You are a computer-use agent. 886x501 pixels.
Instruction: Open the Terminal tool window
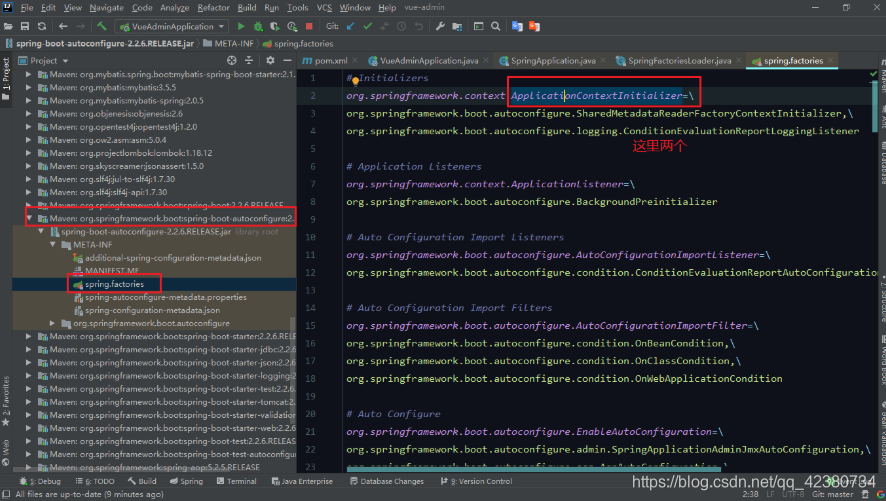[x=236, y=481]
